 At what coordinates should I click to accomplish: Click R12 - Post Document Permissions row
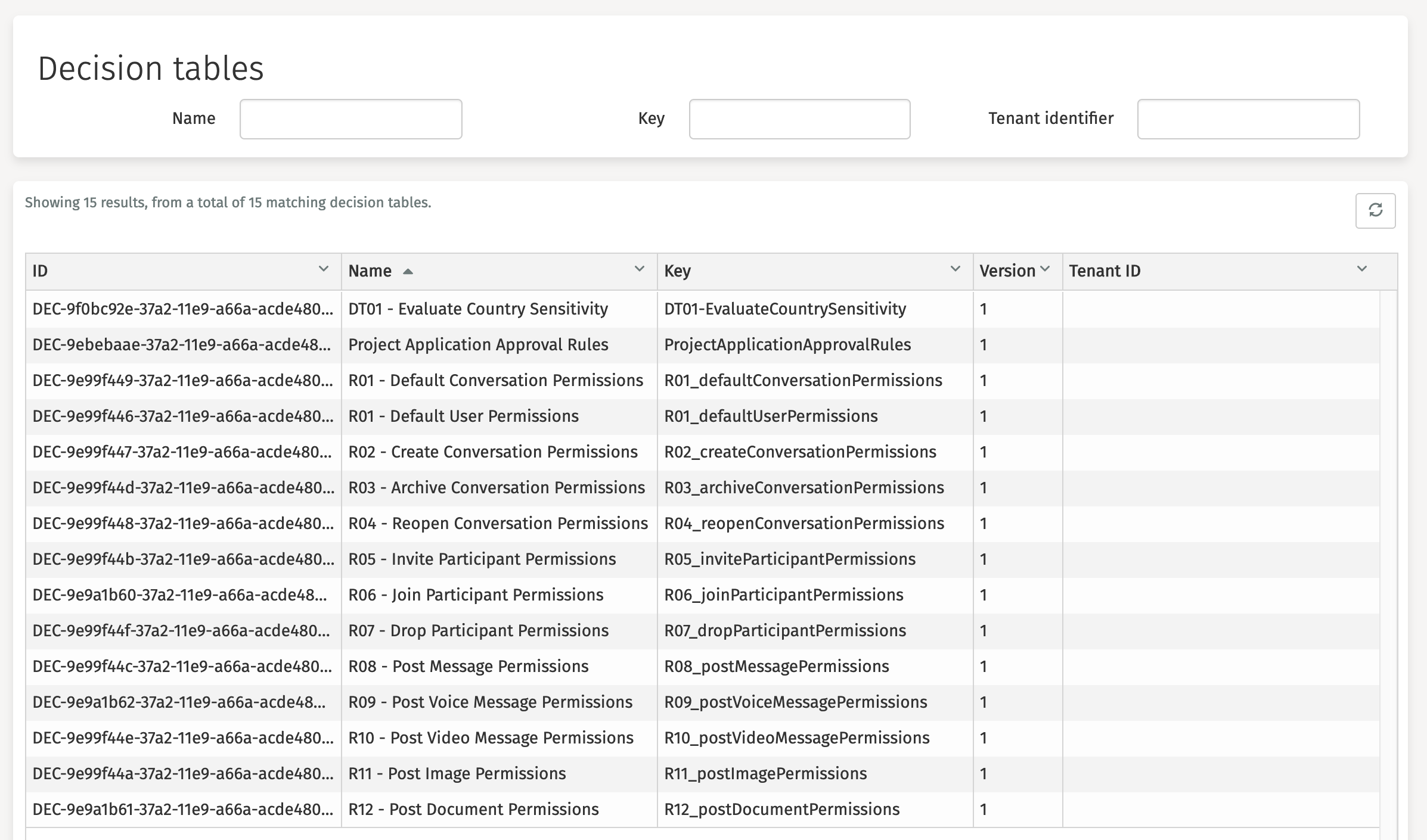point(473,809)
